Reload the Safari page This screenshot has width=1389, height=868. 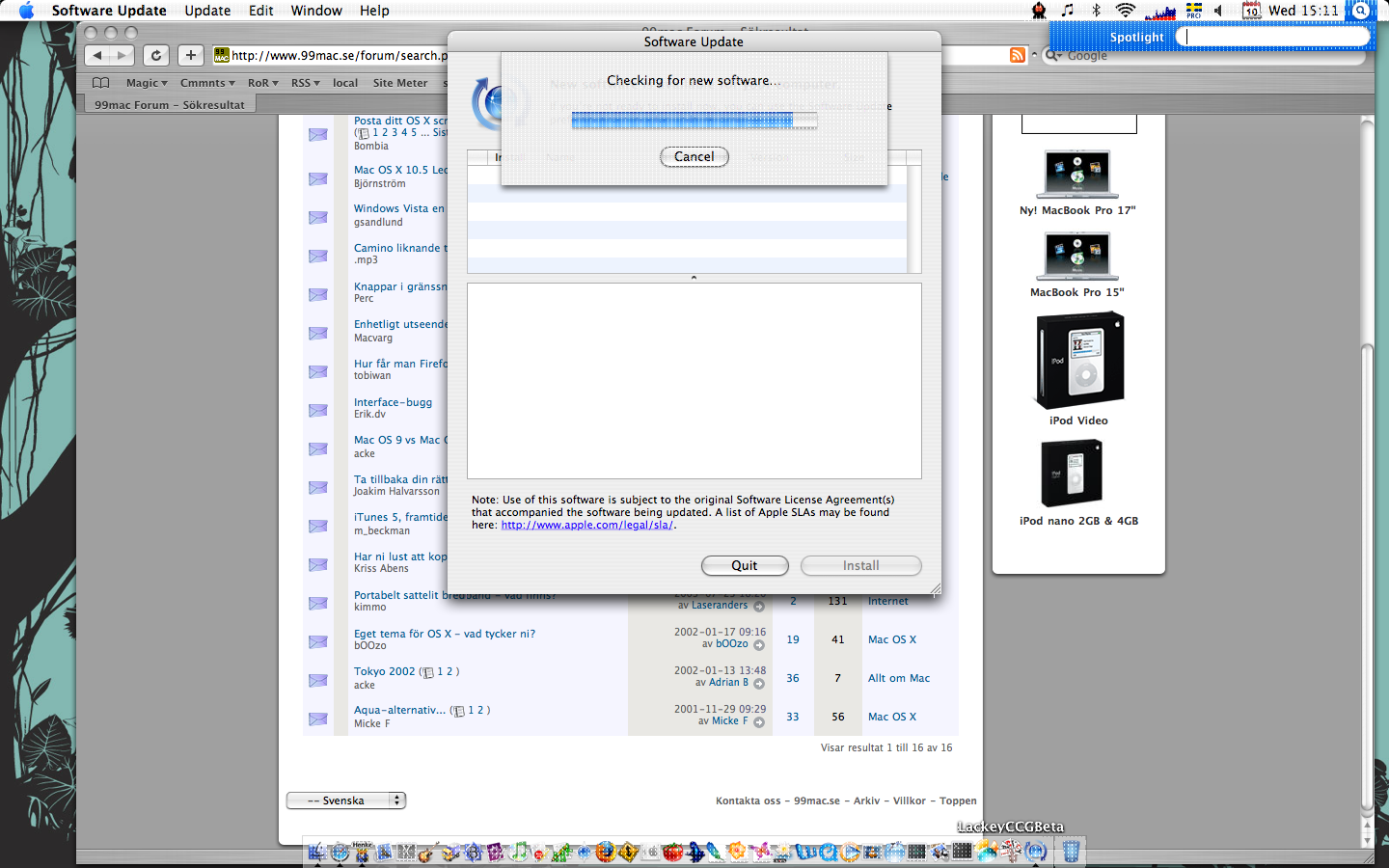tap(156, 55)
